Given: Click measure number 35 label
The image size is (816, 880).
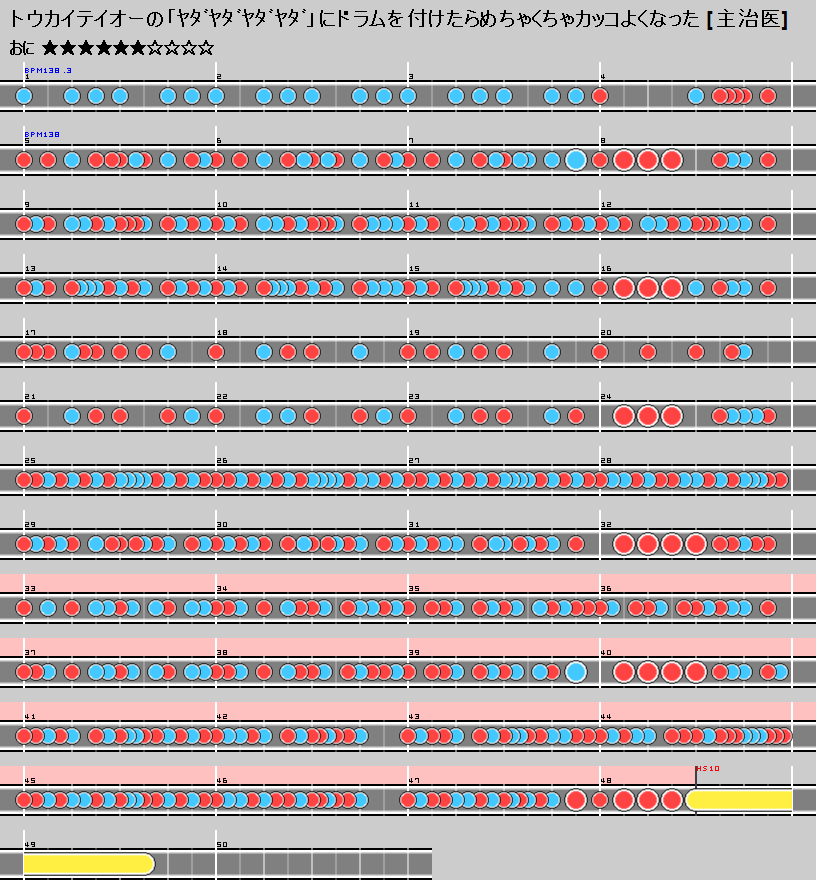Looking at the screenshot, I should pyautogui.click(x=414, y=589).
